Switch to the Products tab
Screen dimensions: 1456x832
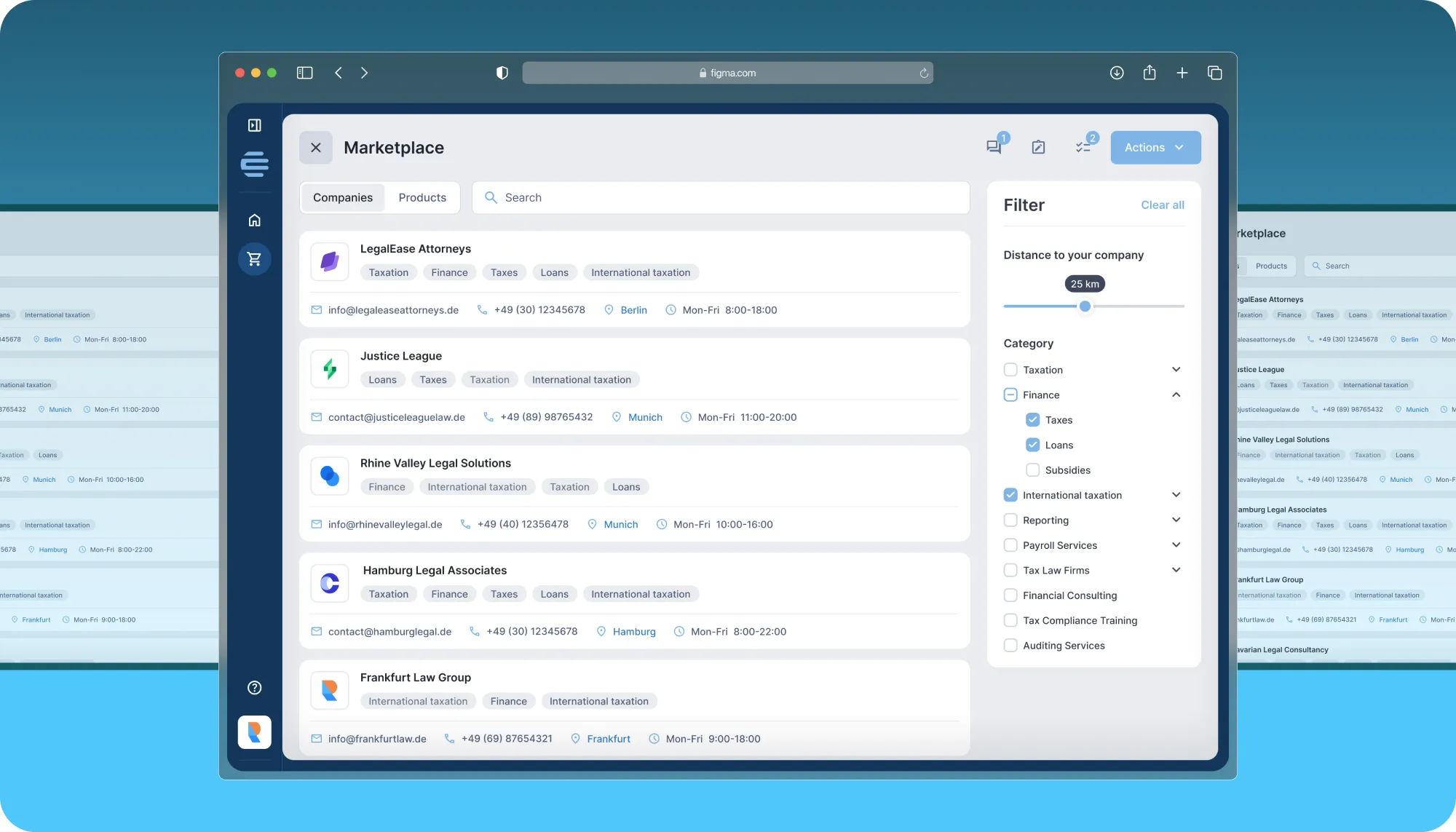(422, 198)
